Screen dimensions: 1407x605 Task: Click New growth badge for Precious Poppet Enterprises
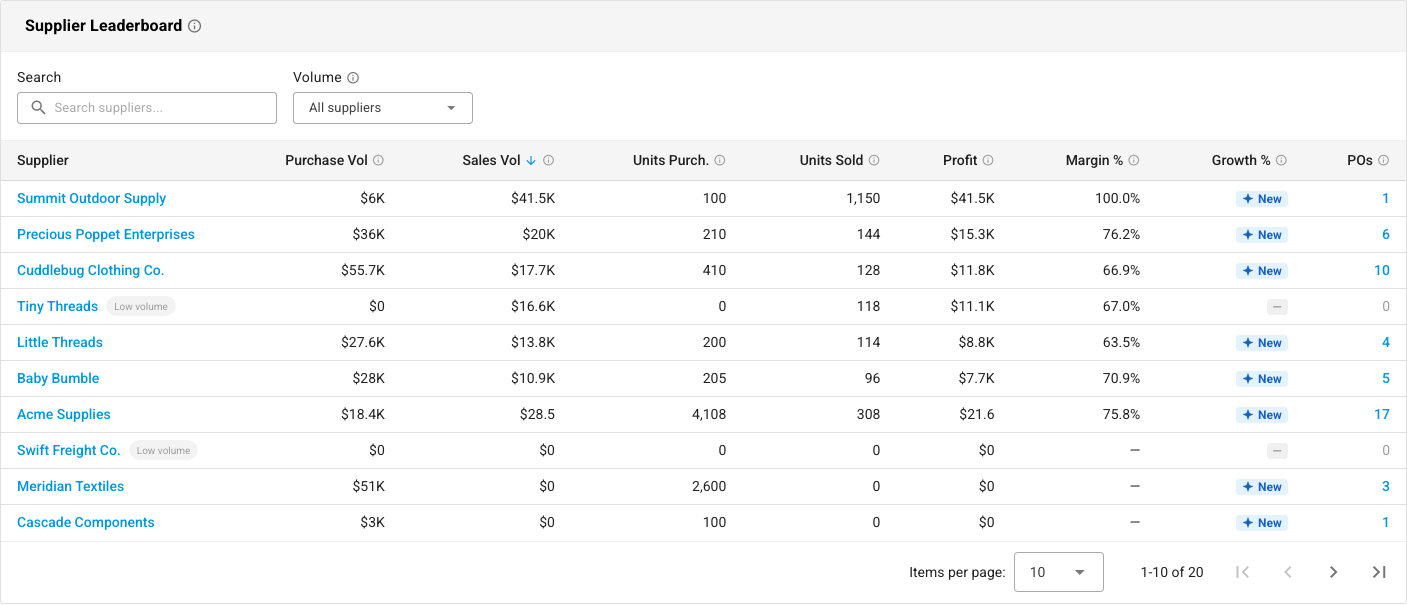(1262, 235)
